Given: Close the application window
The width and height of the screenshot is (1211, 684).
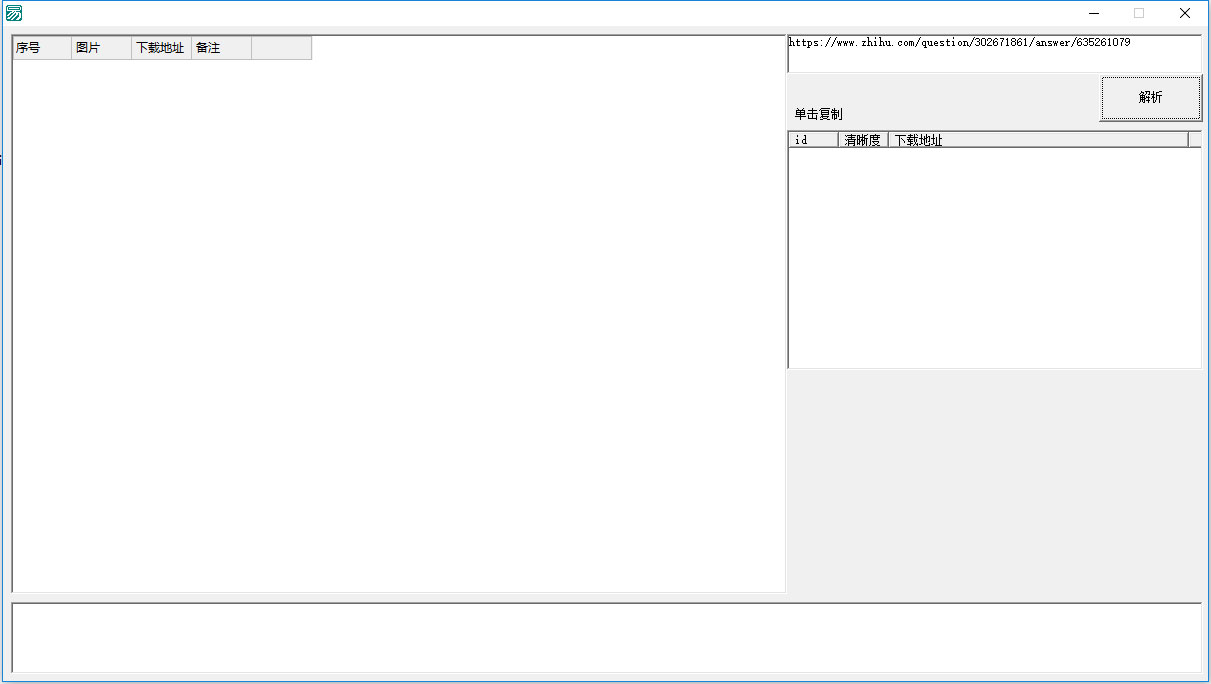Looking at the screenshot, I should pos(1185,13).
